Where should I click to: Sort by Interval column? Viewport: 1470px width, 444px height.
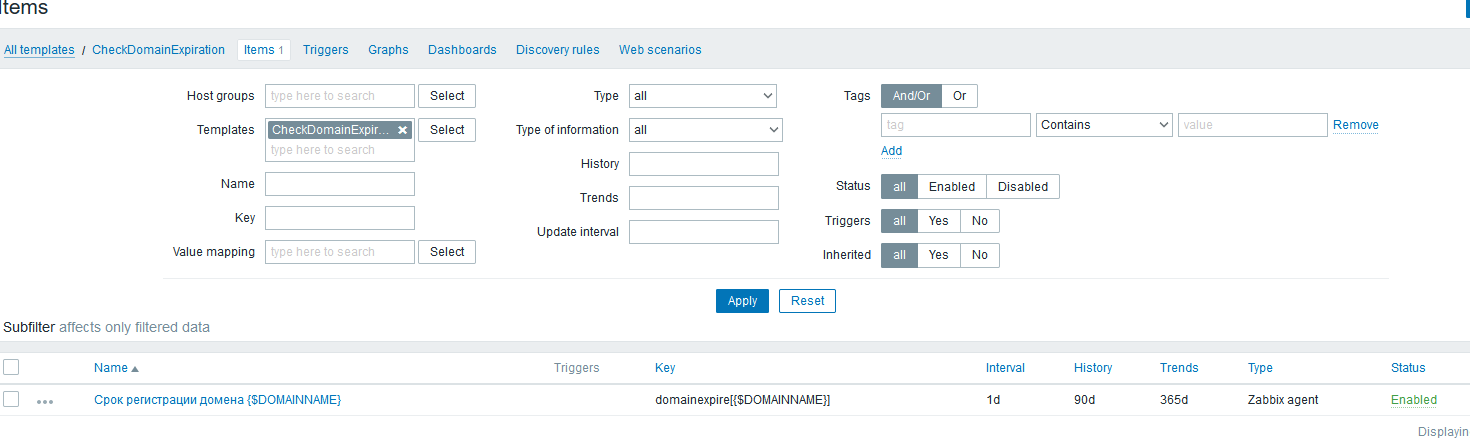click(x=1005, y=368)
